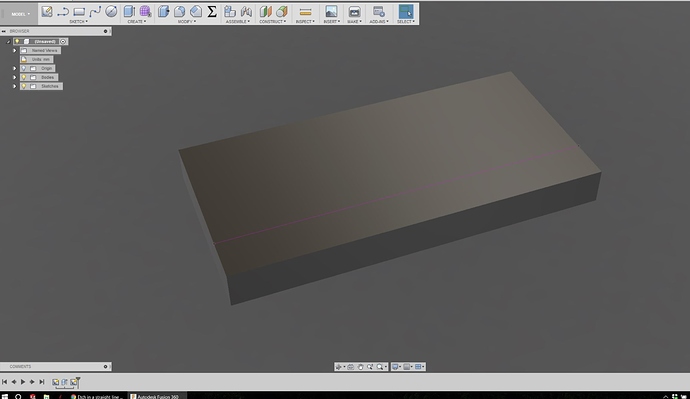Click the New Component icon
Viewport: 690px width, 399px height.
tap(230, 11)
